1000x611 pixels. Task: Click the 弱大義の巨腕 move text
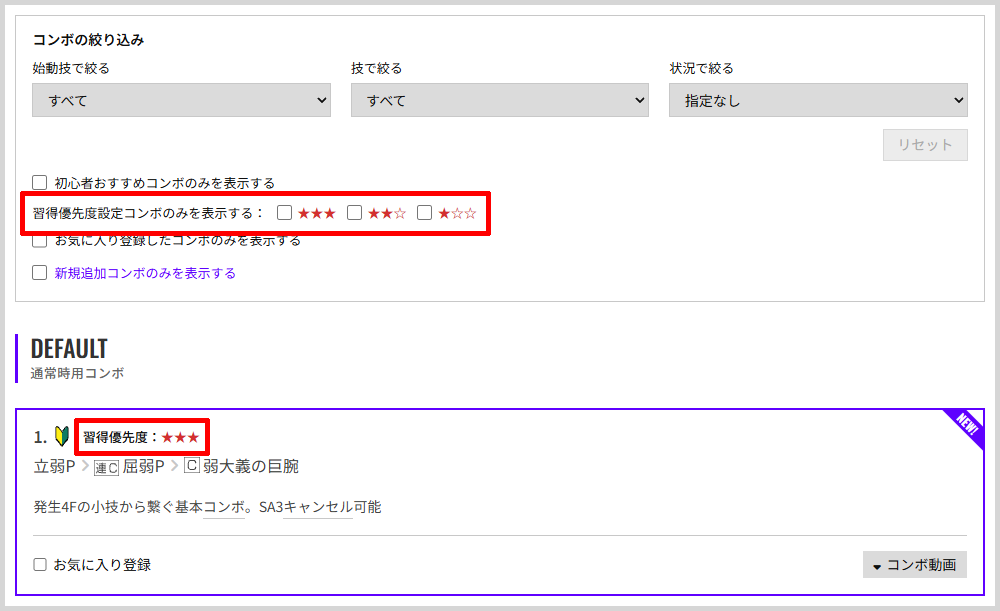point(251,467)
